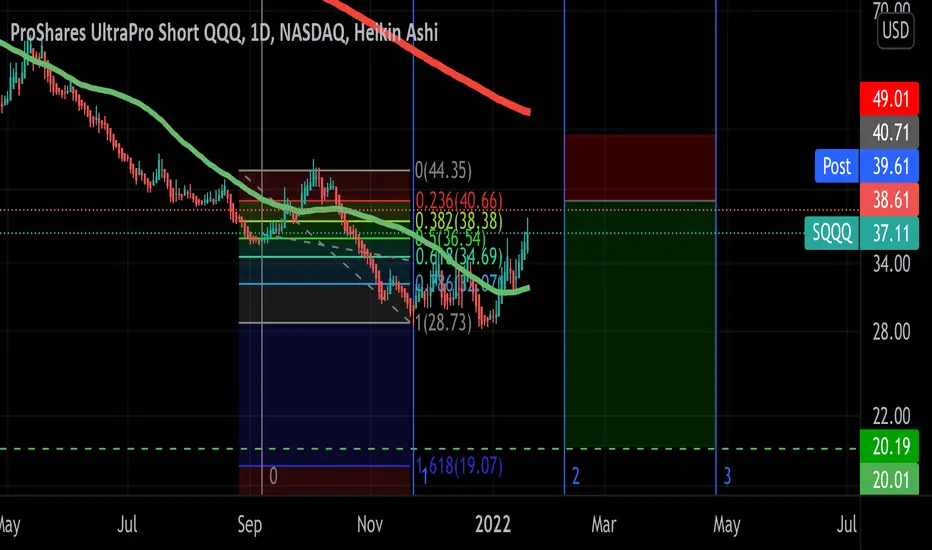
Task: Click the Mar label on time axis
Action: (604, 524)
